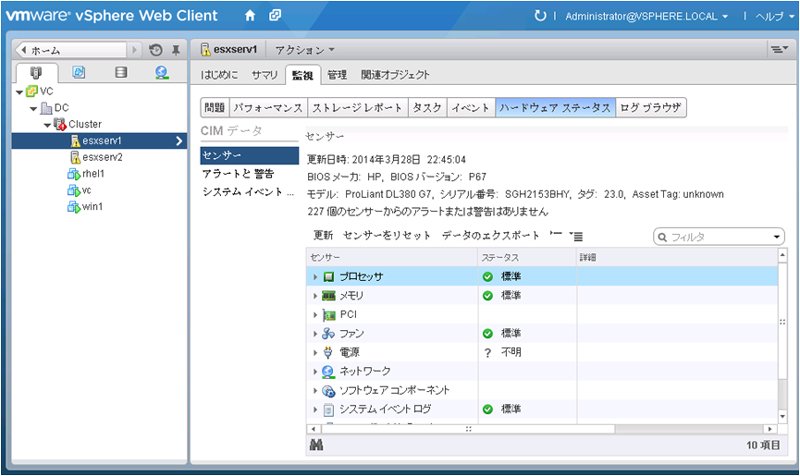Show システム イベント CIM data
The image size is (800, 476).
[248, 192]
